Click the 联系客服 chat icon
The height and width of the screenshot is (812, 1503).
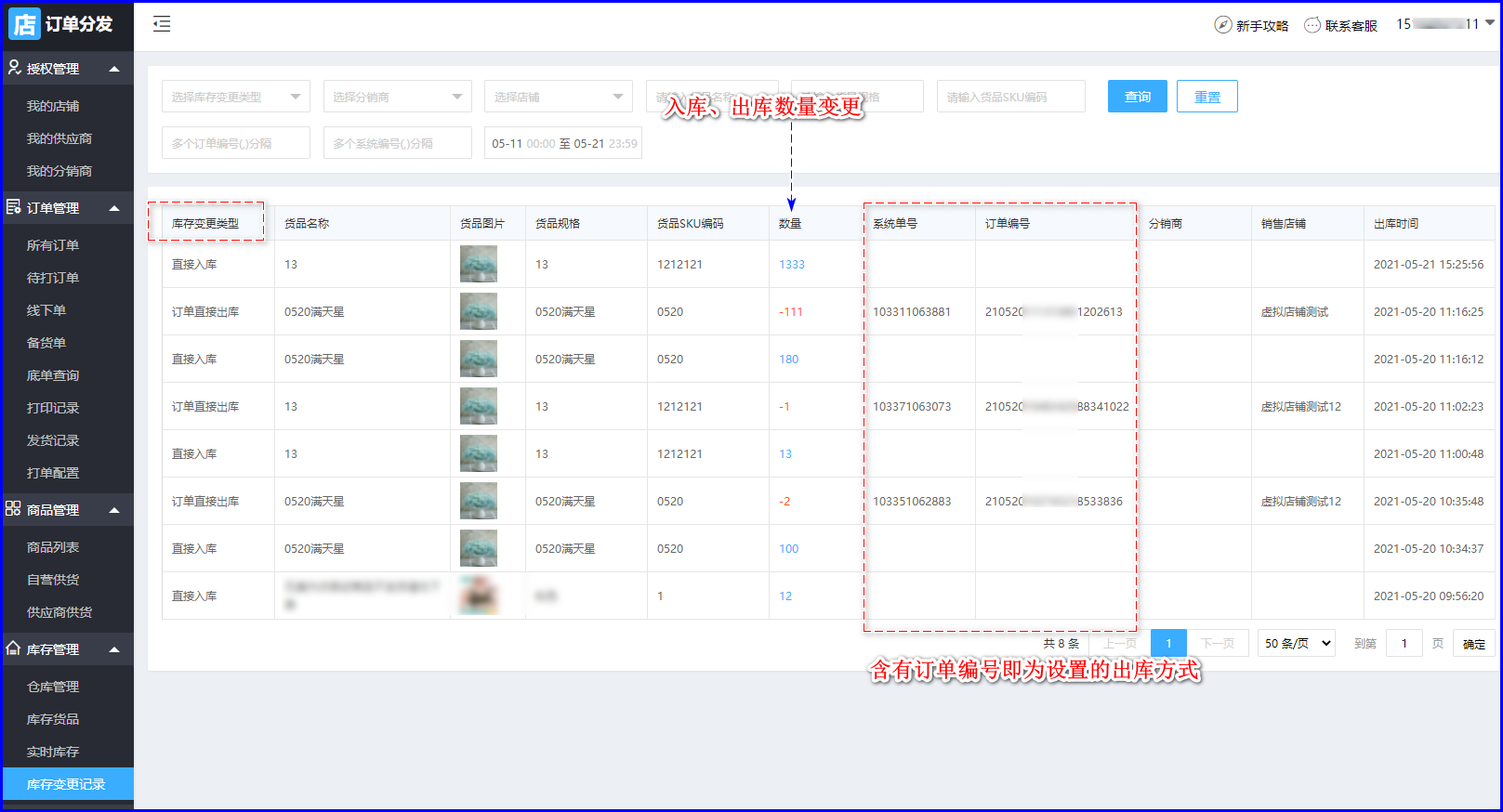[x=1312, y=25]
